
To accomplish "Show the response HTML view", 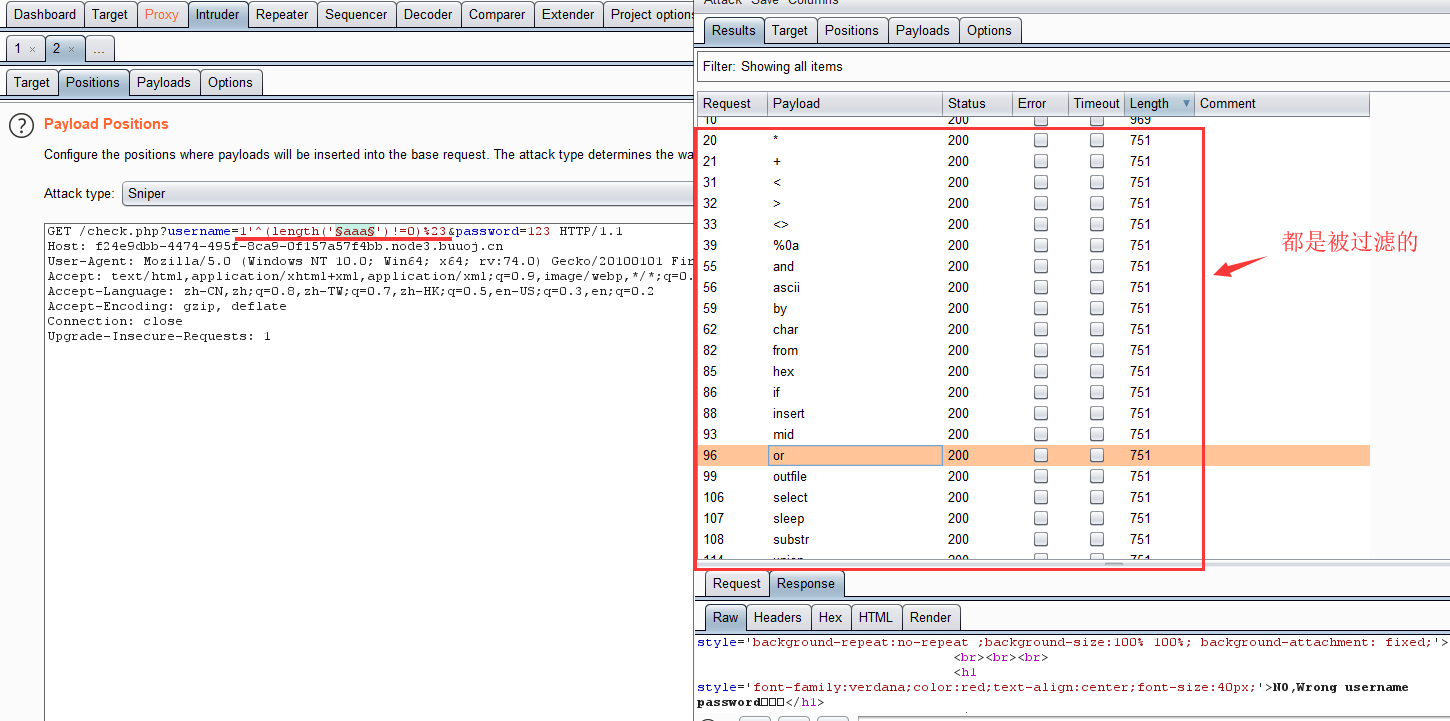I will tap(876, 617).
